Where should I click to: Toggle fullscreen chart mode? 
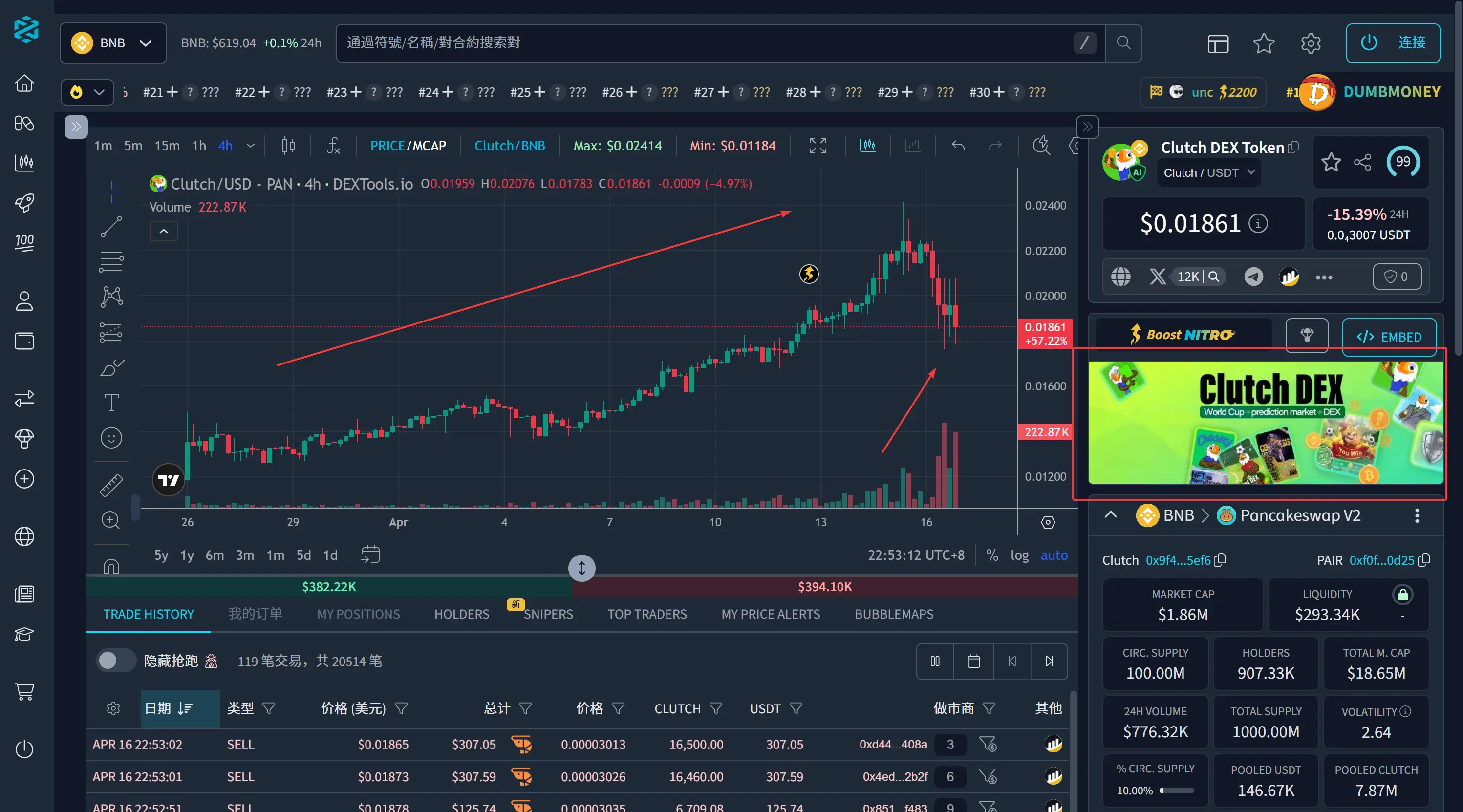click(818, 146)
